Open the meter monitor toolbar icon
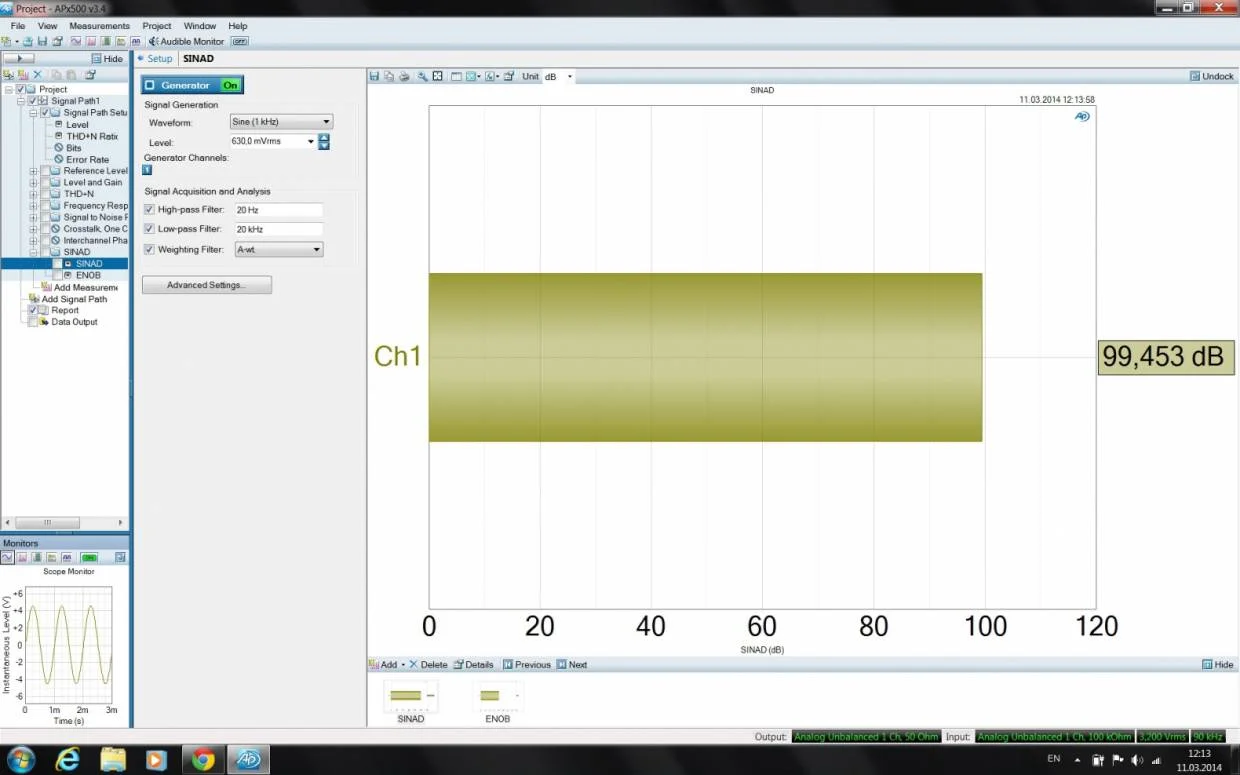Screen dimensions: 1240x775 [x=106, y=41]
